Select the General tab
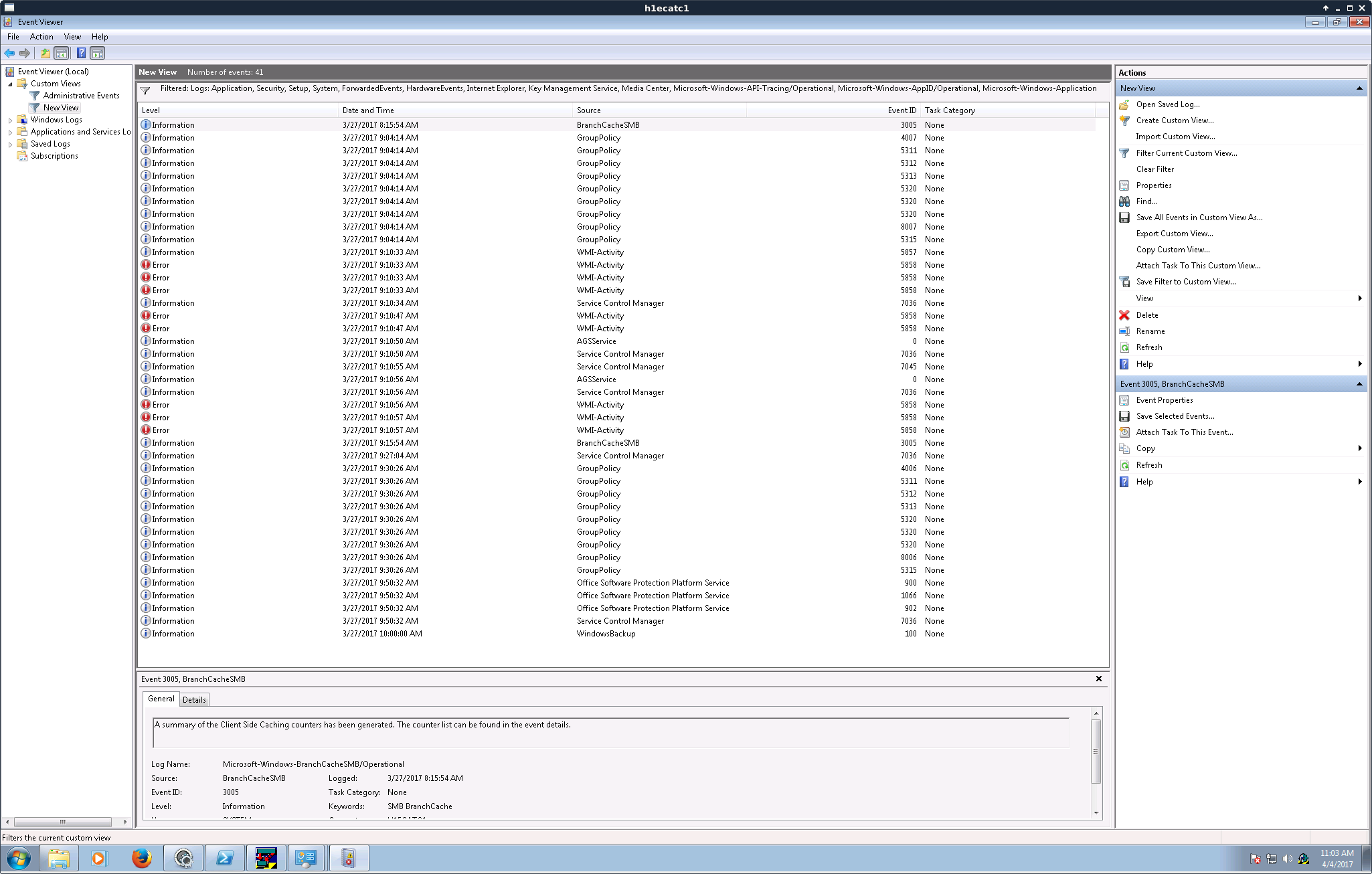Image resolution: width=1372 pixels, height=874 pixels. pos(161,699)
